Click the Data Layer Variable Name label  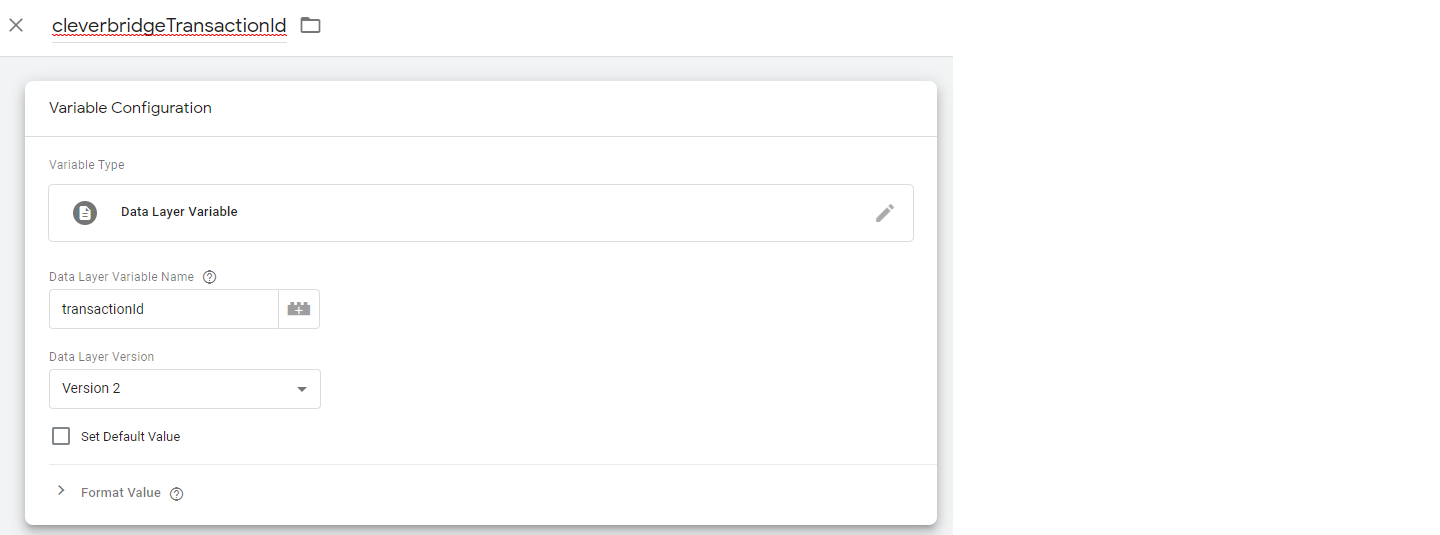(x=121, y=277)
